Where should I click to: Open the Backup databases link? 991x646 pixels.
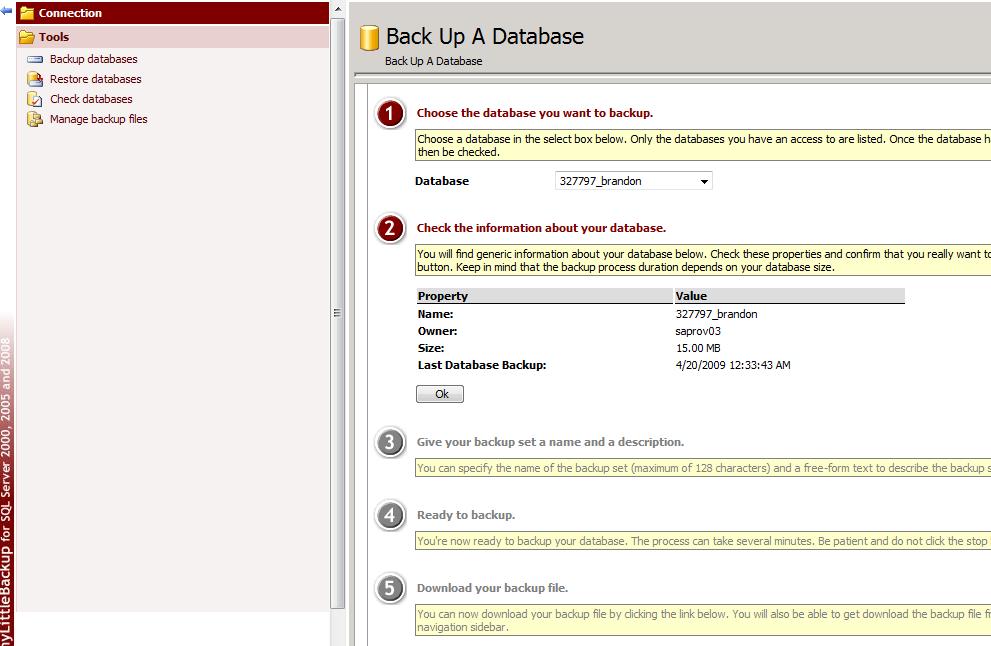point(94,59)
